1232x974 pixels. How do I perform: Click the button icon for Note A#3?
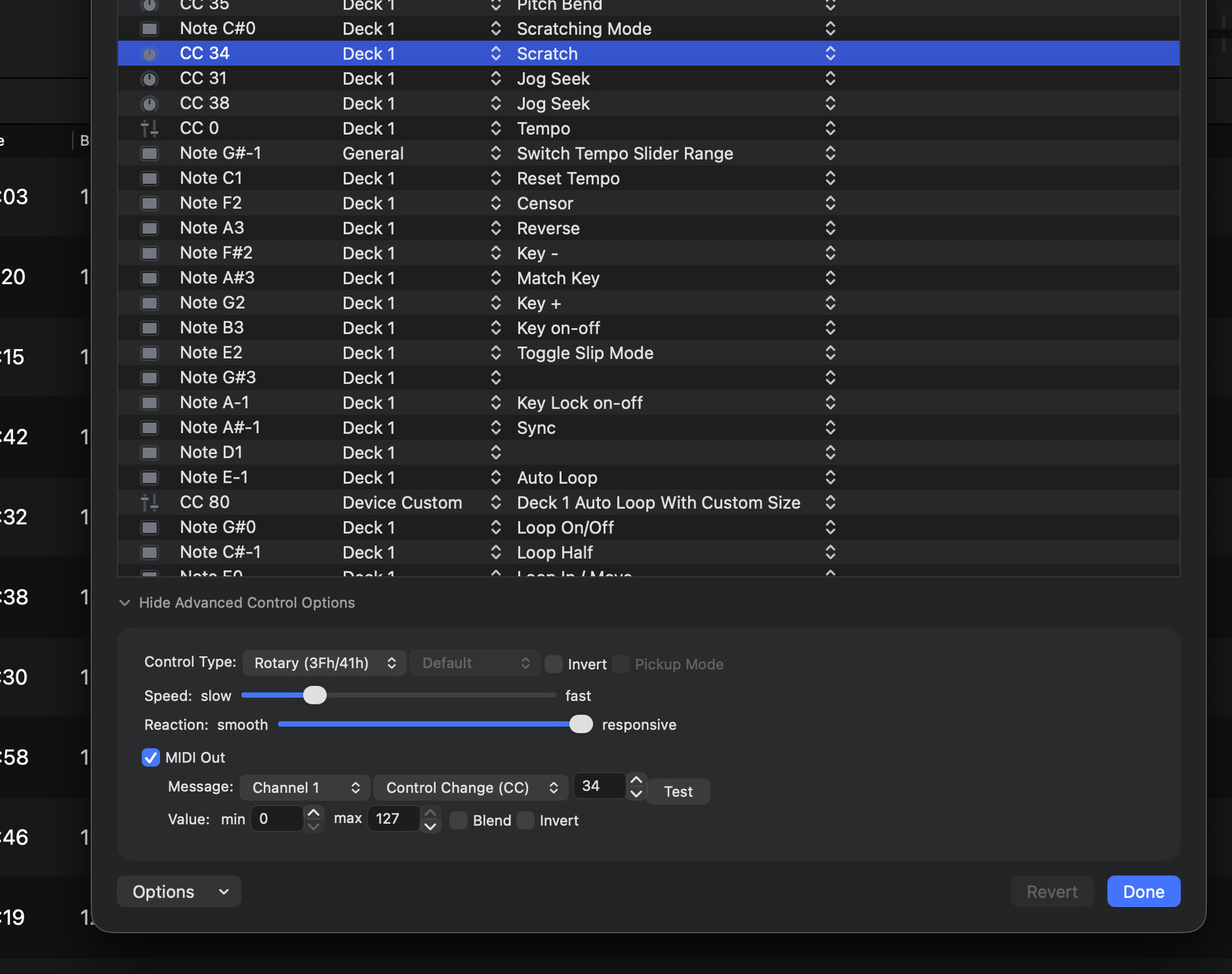[150, 278]
